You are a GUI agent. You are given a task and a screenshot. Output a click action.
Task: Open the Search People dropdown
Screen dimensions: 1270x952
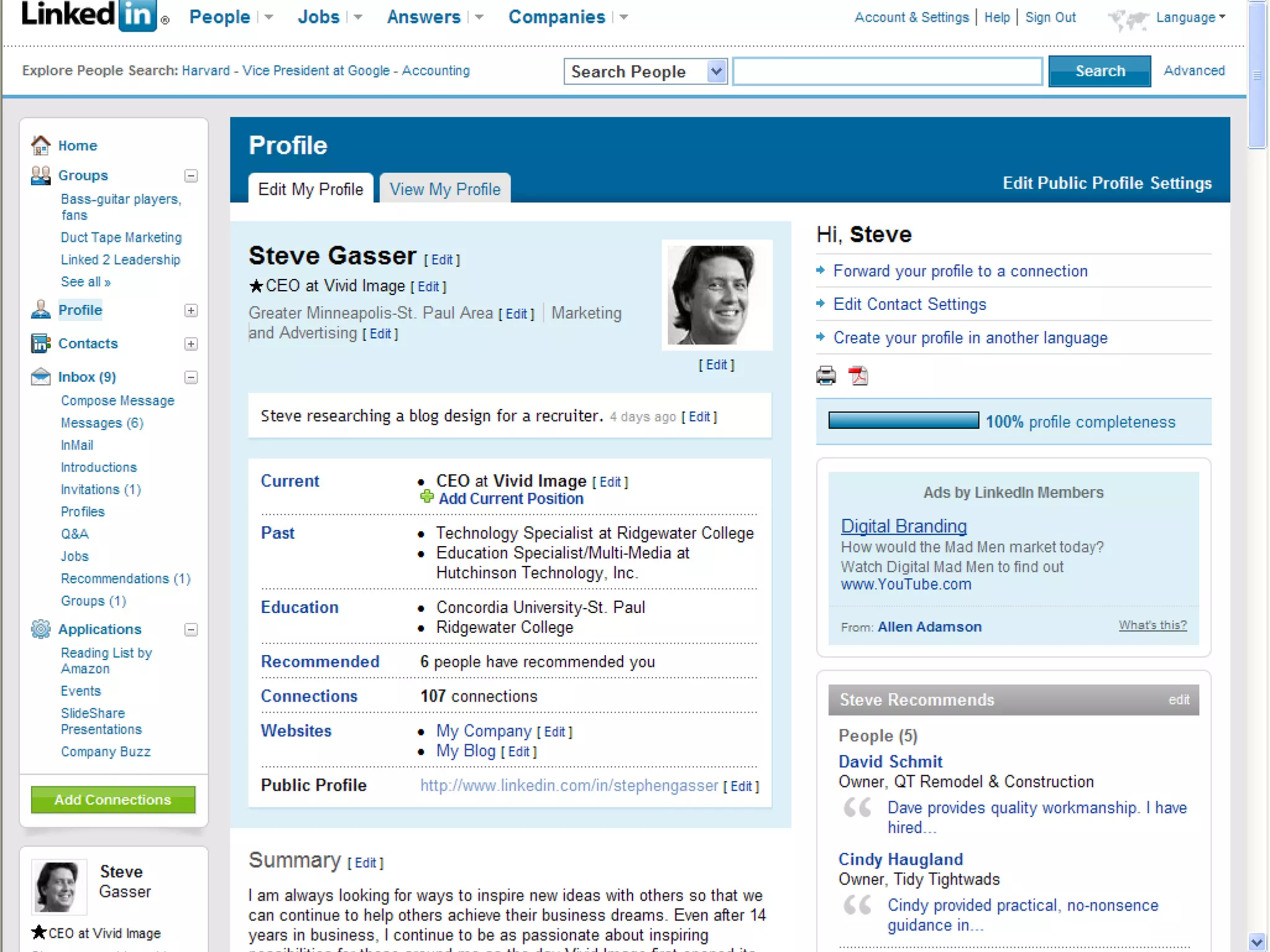click(716, 71)
